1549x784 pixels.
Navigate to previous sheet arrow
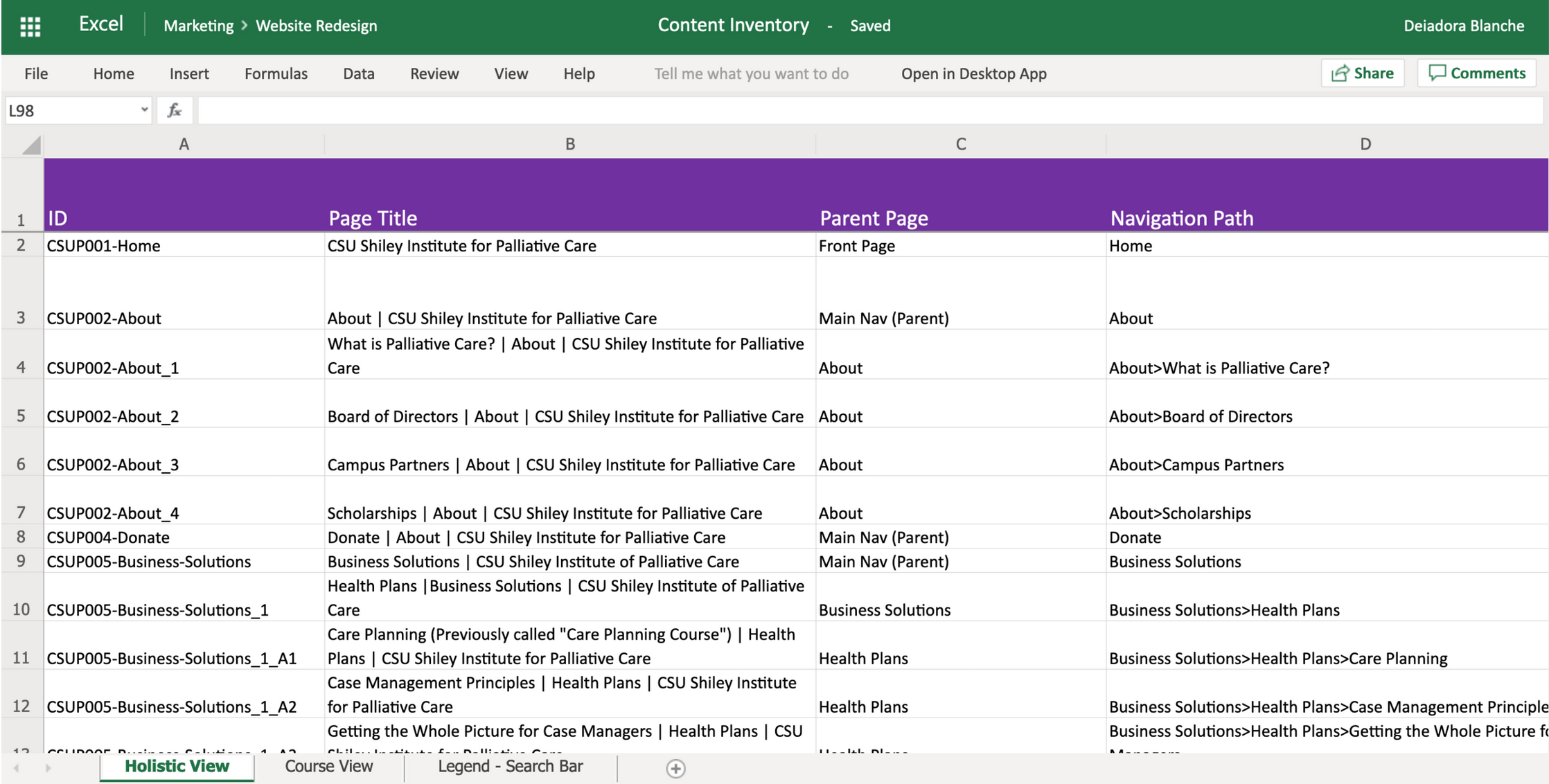coord(16,767)
